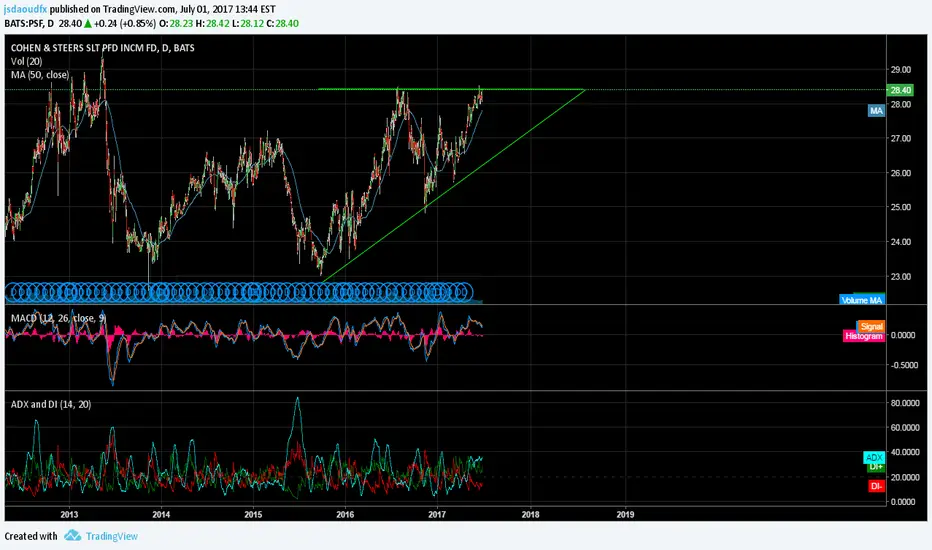
Task: Open the TradingView footer link
Action: [112, 536]
